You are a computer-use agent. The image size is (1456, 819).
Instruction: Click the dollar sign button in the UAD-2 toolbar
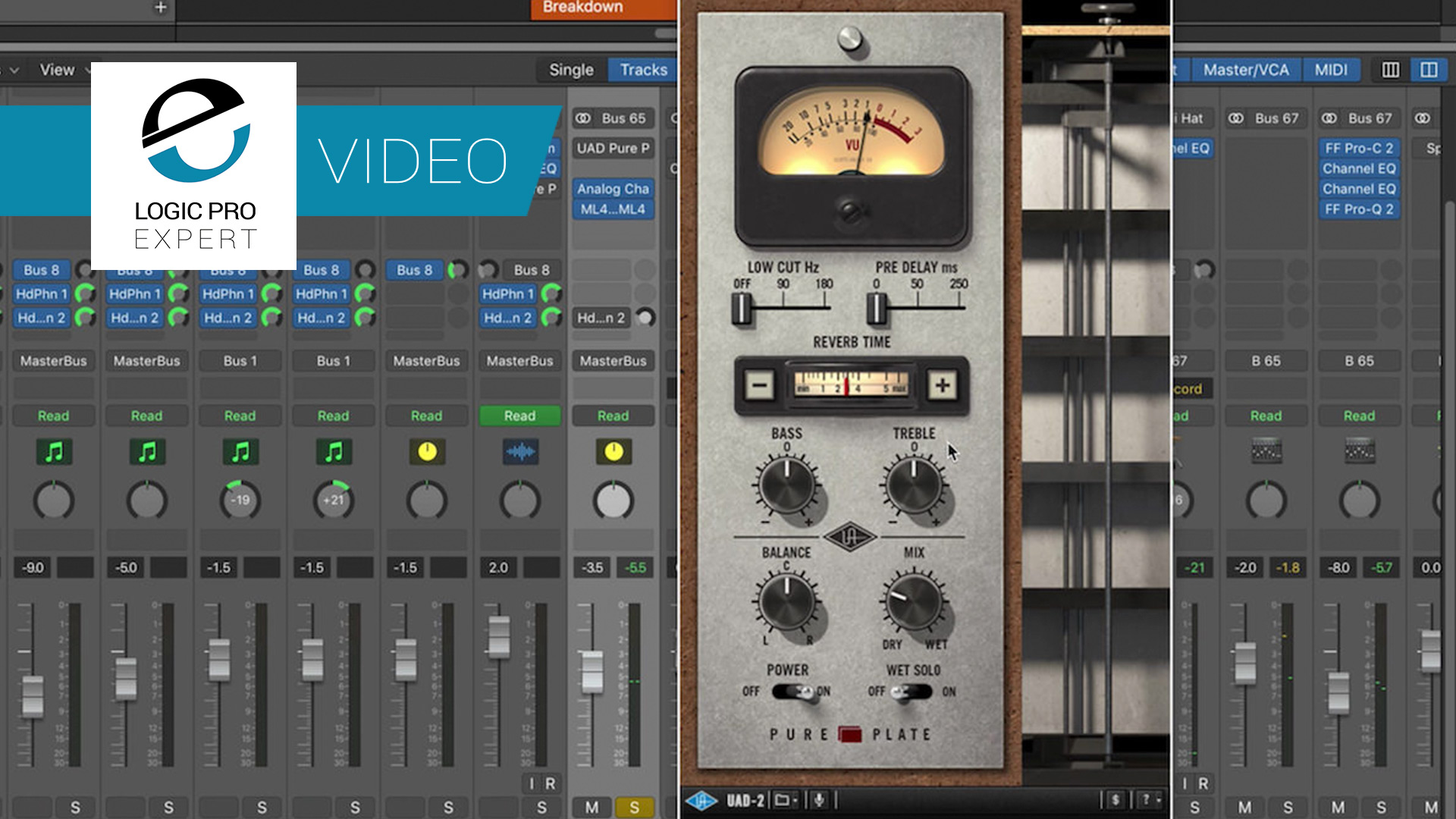pos(1115,800)
